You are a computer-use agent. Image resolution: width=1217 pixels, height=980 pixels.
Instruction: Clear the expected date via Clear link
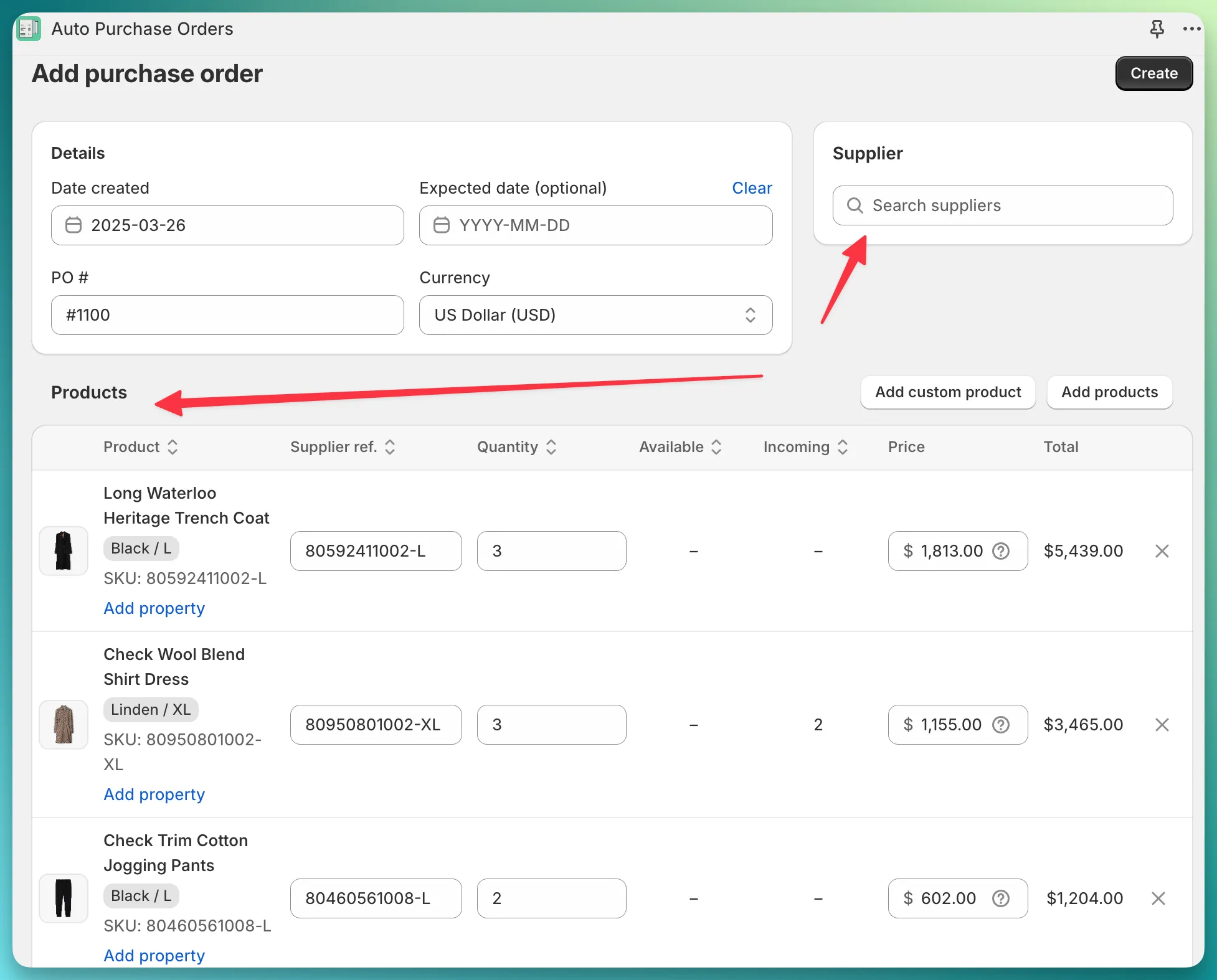(x=752, y=188)
